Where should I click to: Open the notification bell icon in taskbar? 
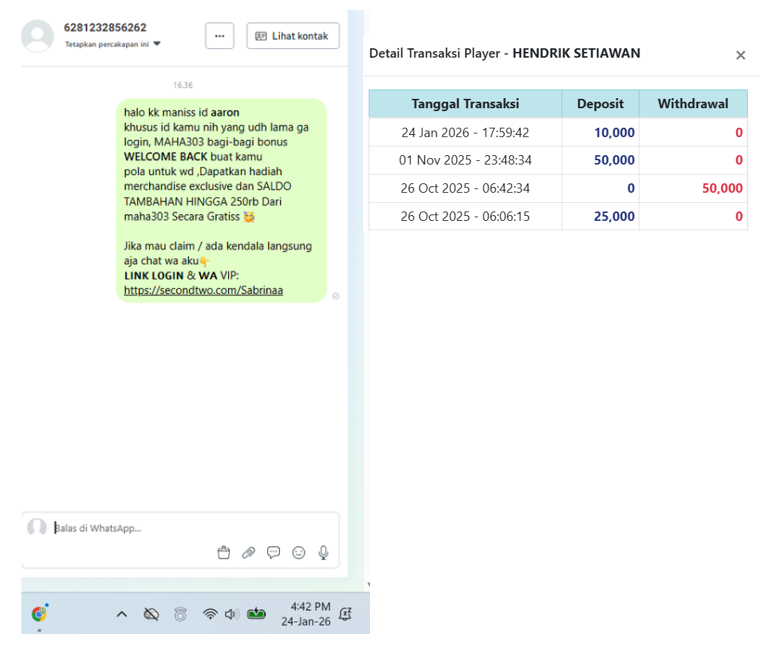click(x=346, y=614)
